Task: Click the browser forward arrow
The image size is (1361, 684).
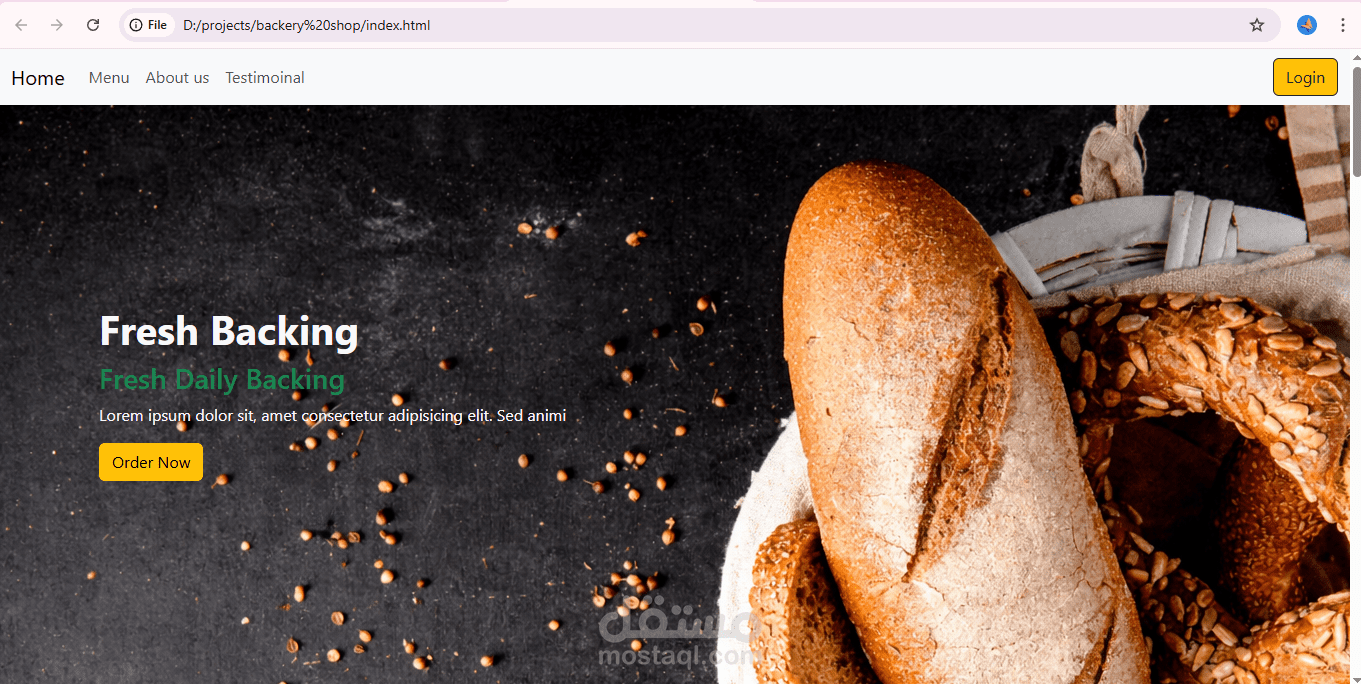Action: pos(57,25)
